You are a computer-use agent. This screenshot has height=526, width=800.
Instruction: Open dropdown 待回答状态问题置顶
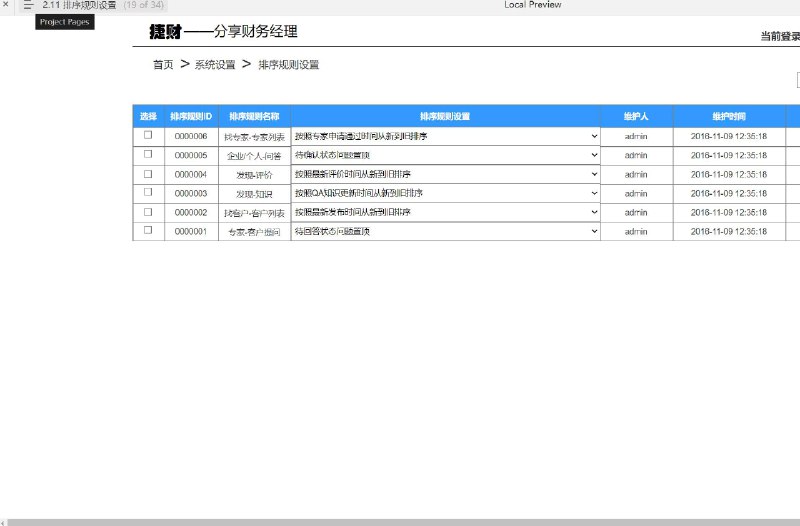coord(445,231)
